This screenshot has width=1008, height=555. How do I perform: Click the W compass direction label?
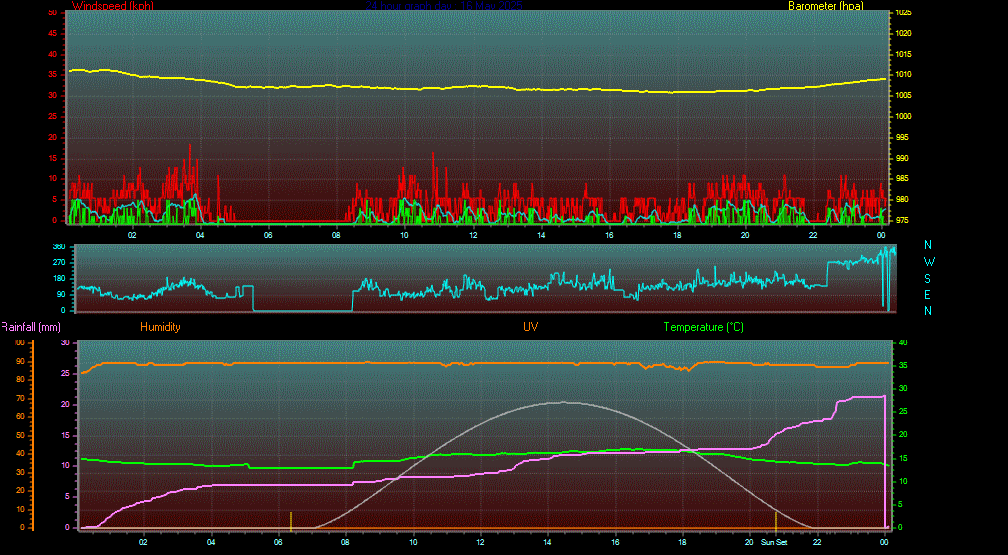click(928, 262)
